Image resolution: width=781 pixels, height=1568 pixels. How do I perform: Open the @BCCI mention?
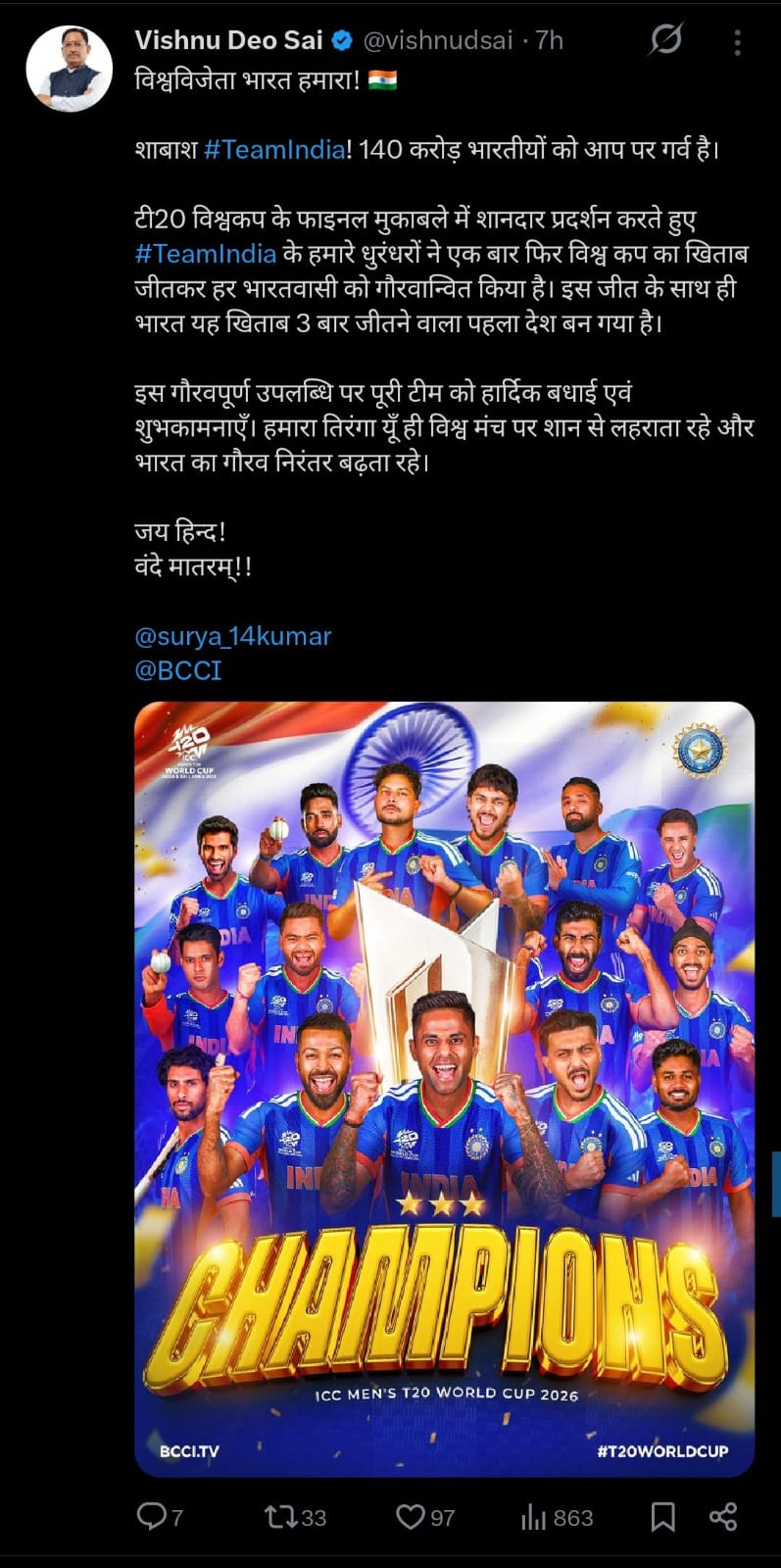click(x=178, y=670)
